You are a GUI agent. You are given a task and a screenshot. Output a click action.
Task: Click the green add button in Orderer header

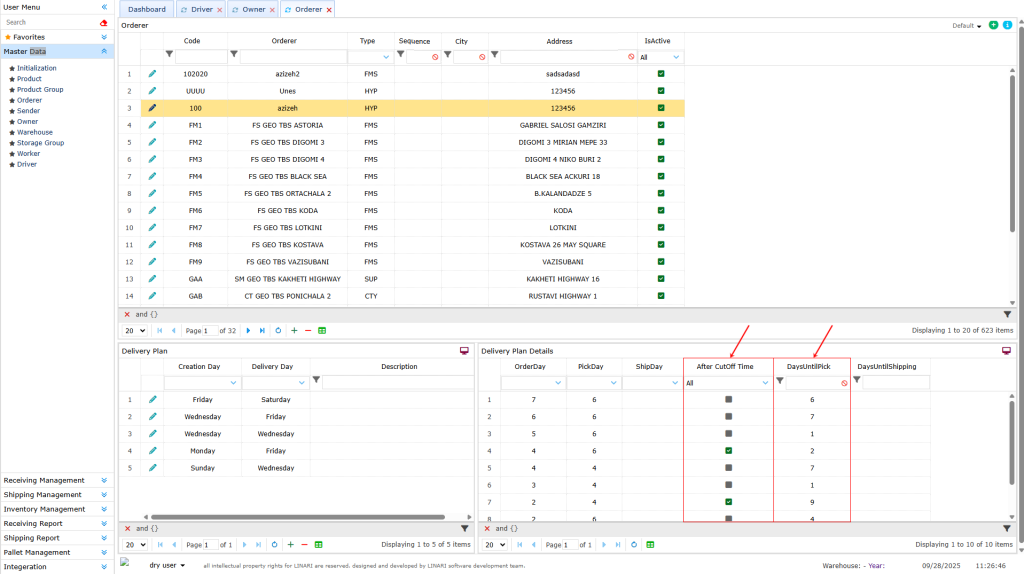(x=993, y=25)
